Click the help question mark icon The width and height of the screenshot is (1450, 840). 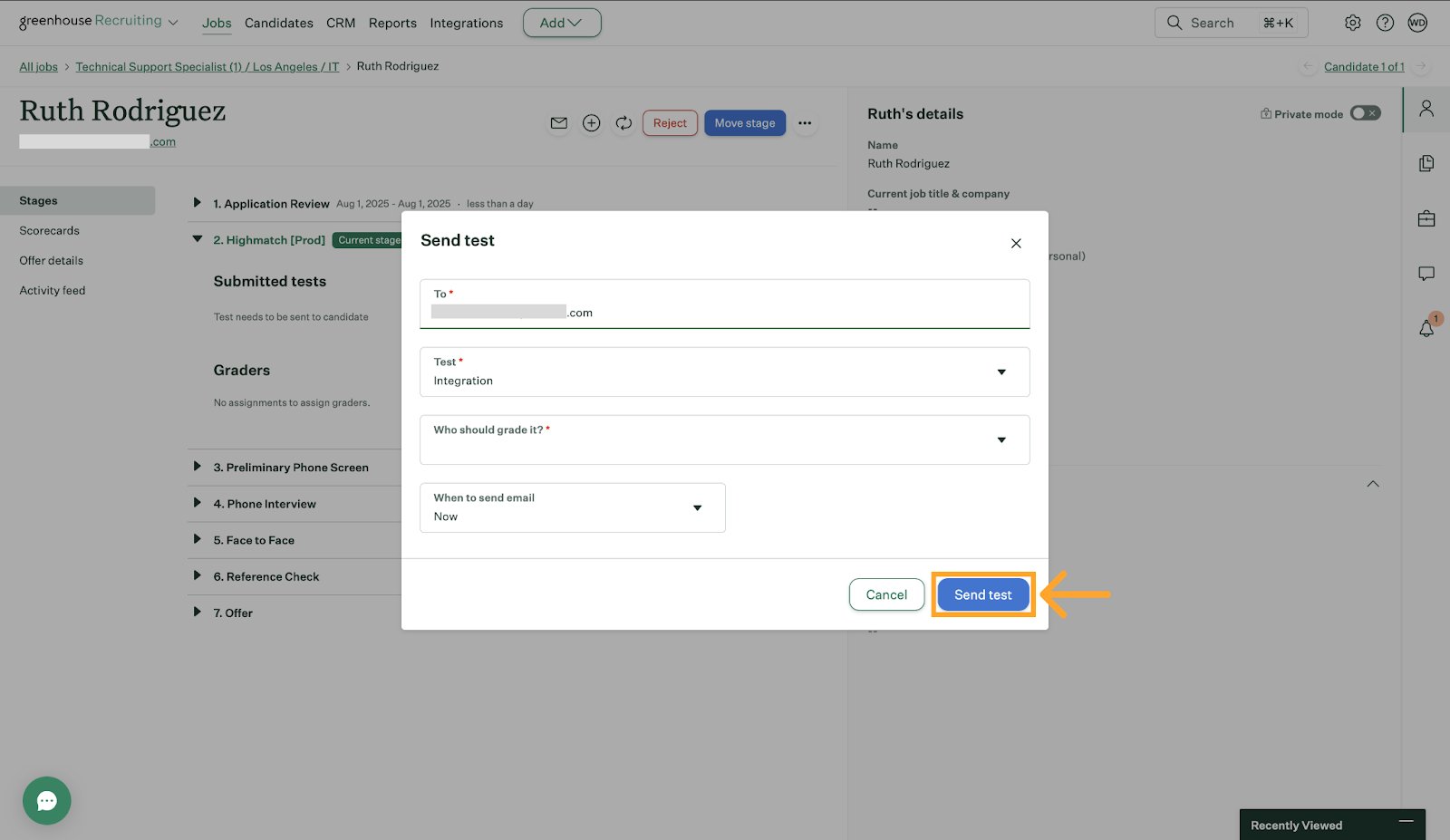tap(1385, 23)
